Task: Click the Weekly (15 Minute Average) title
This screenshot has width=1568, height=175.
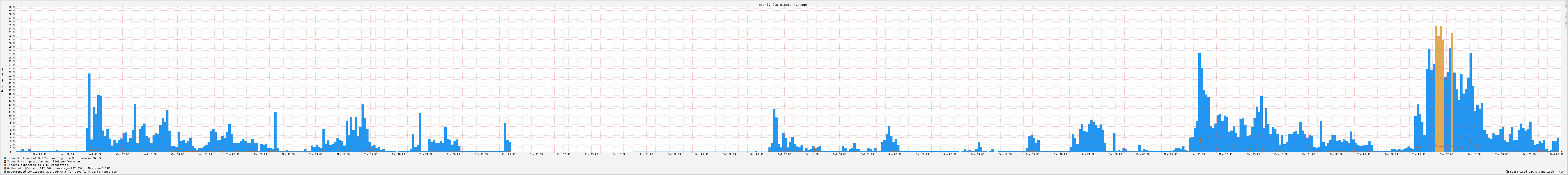Action: [783, 4]
